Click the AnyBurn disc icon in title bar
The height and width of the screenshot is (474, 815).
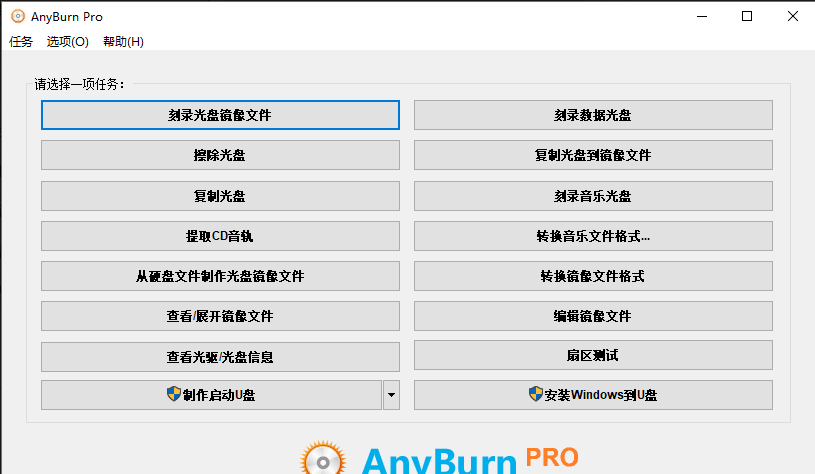point(18,16)
